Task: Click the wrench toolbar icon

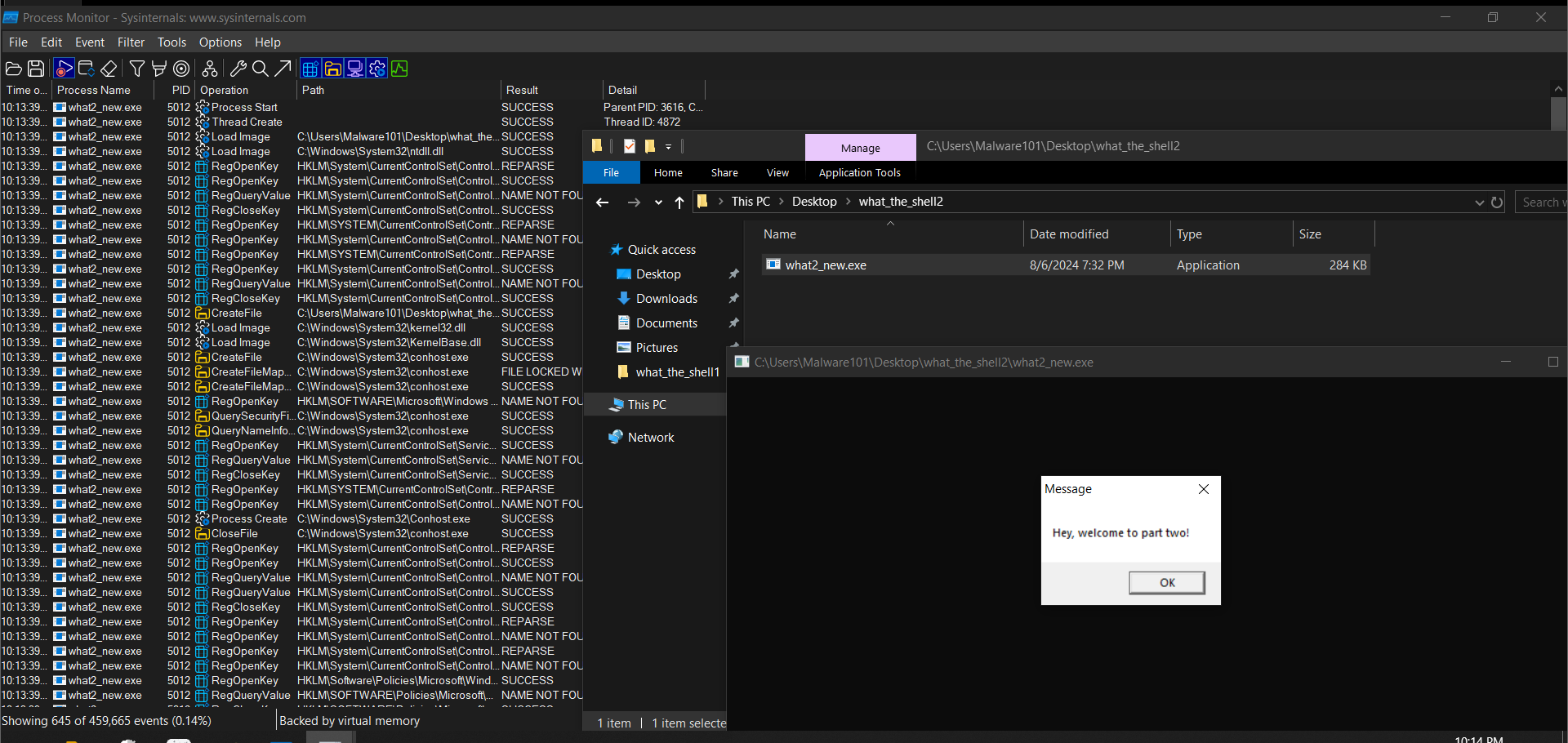Action: (238, 69)
